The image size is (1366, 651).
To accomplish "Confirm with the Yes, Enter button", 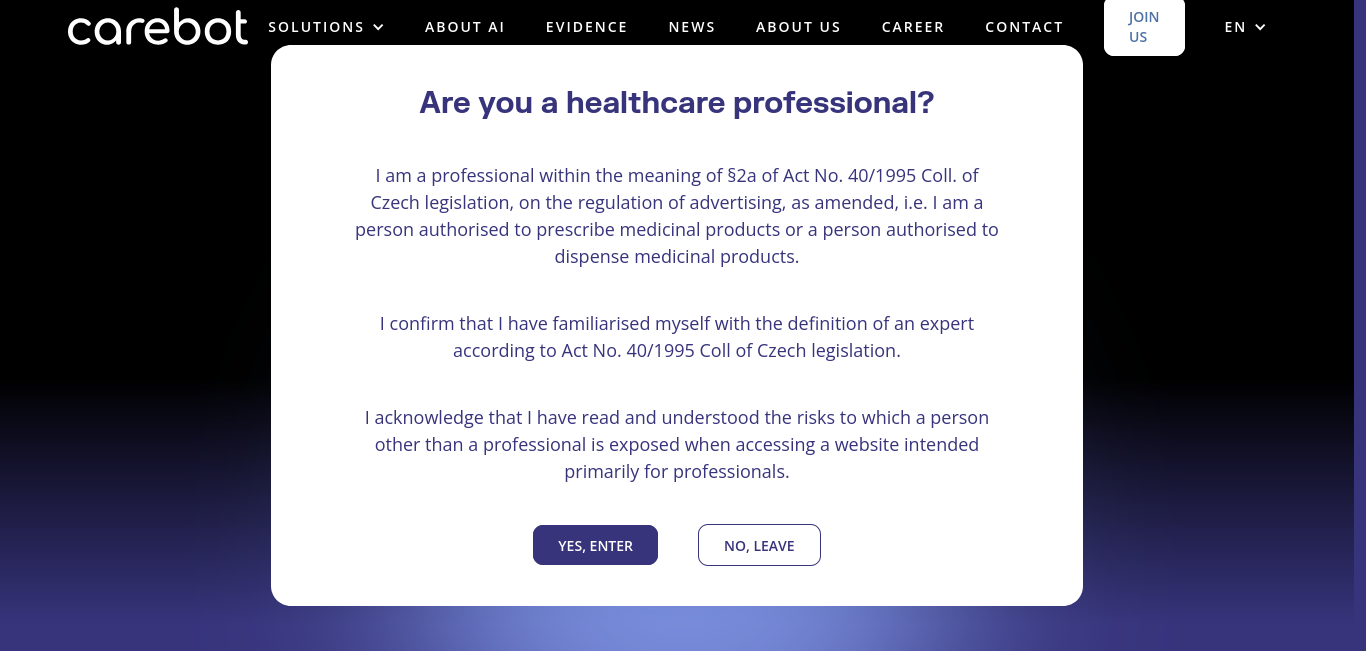I will tap(595, 545).
